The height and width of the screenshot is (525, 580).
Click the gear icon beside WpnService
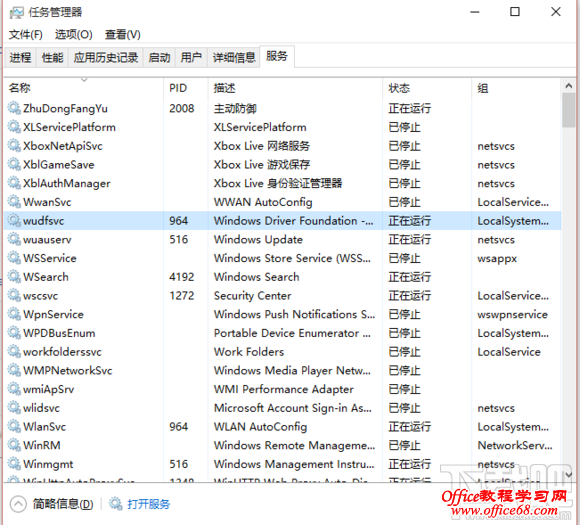tap(14, 314)
